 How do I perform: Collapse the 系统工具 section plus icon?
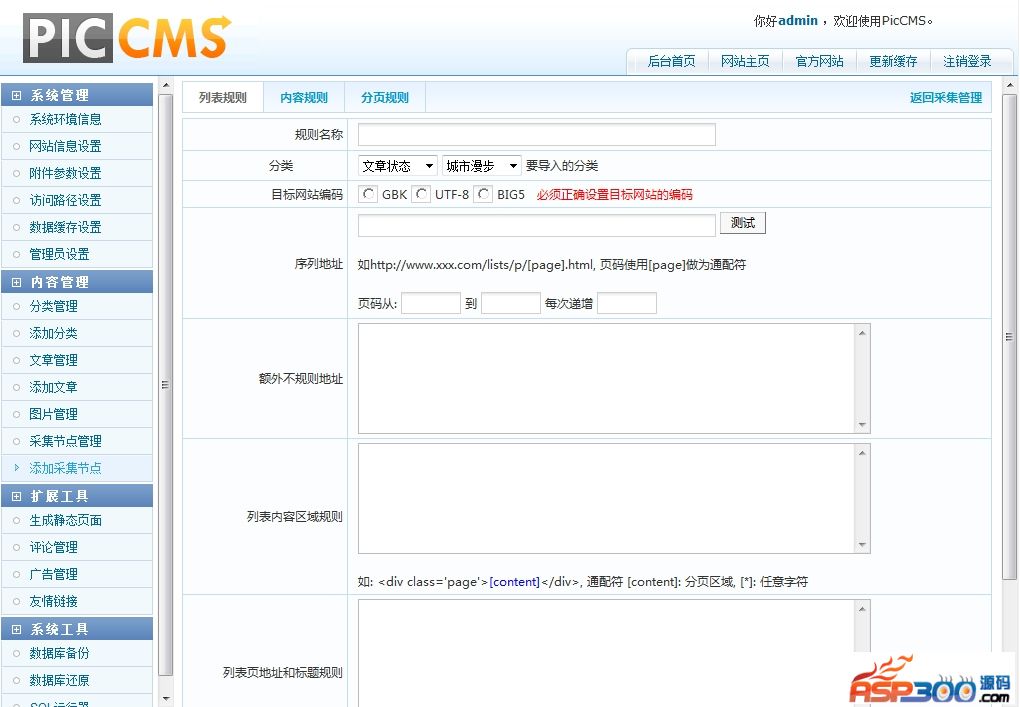(x=16, y=630)
